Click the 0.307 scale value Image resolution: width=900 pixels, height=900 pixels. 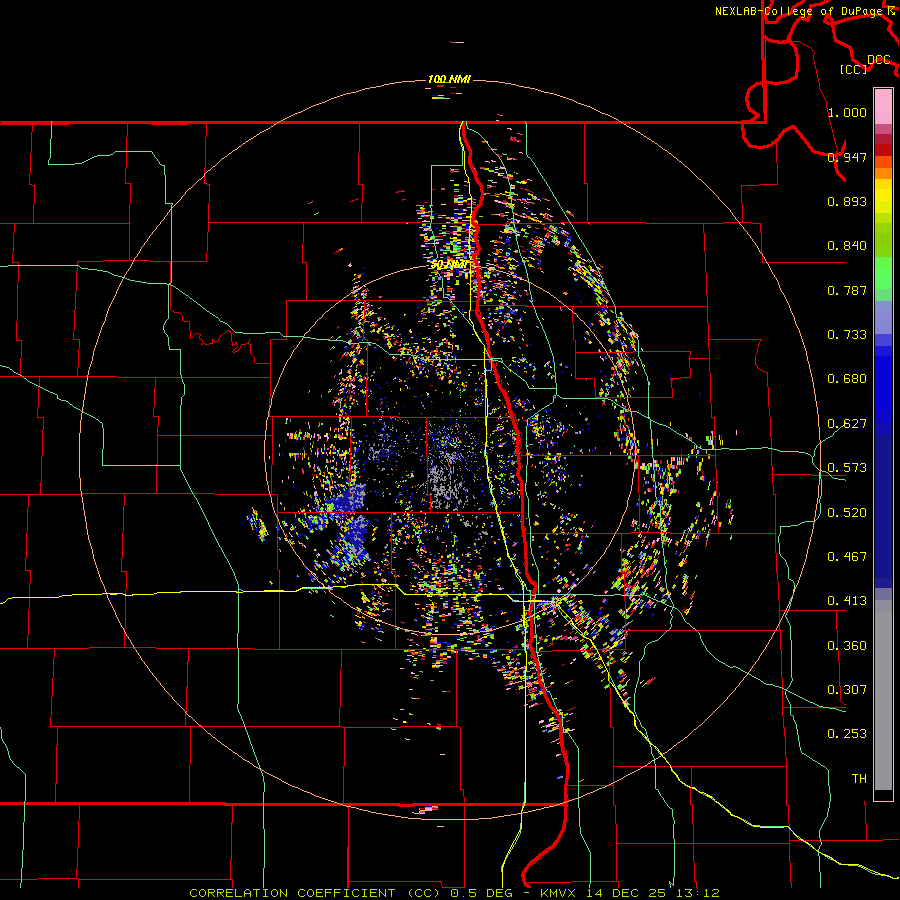pos(847,690)
